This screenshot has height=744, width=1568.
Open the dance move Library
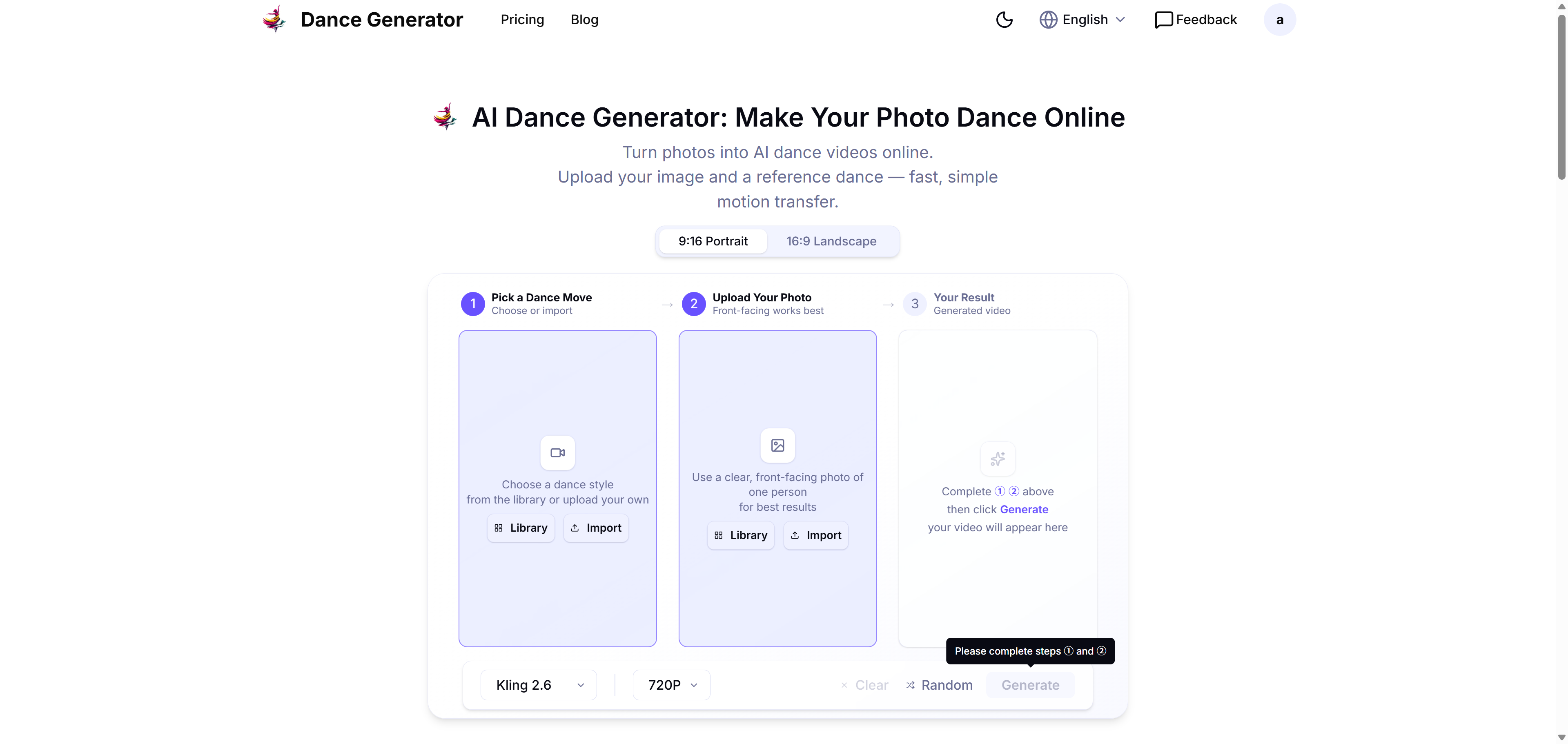tap(521, 528)
